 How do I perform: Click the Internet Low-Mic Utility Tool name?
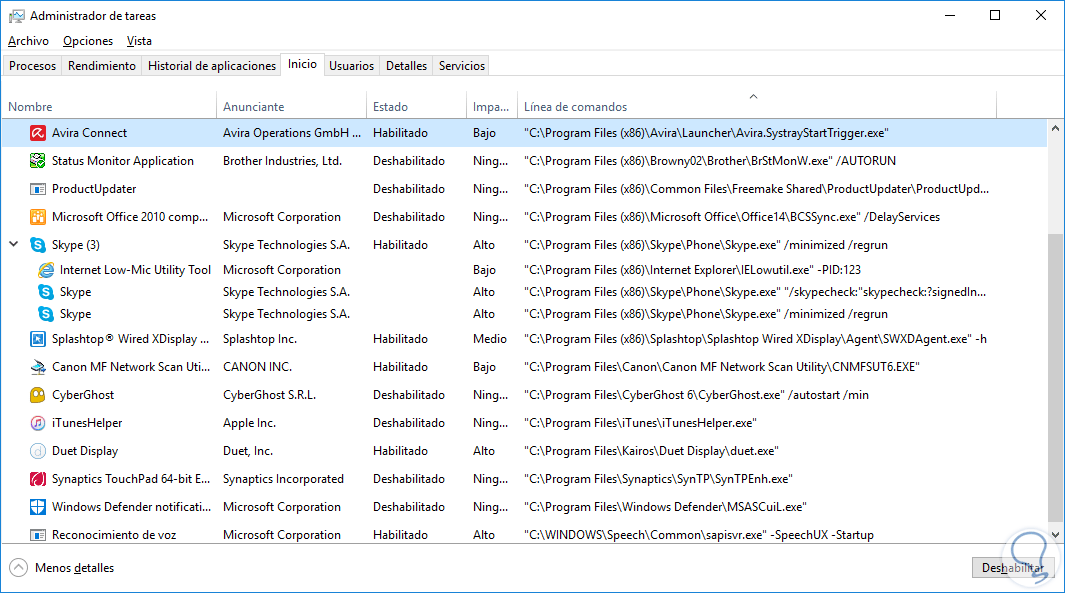pos(135,270)
